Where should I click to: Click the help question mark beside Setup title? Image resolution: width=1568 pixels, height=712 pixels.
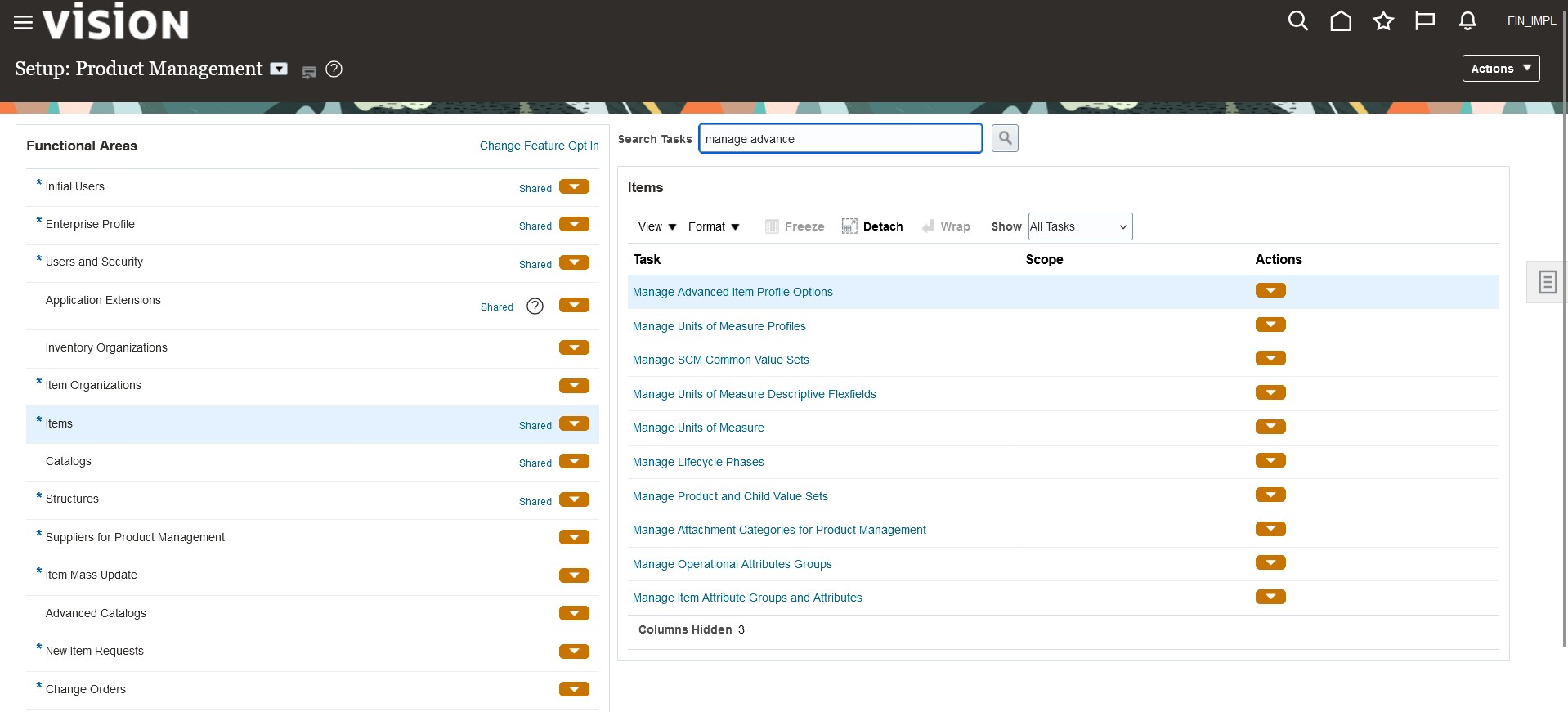pos(334,69)
